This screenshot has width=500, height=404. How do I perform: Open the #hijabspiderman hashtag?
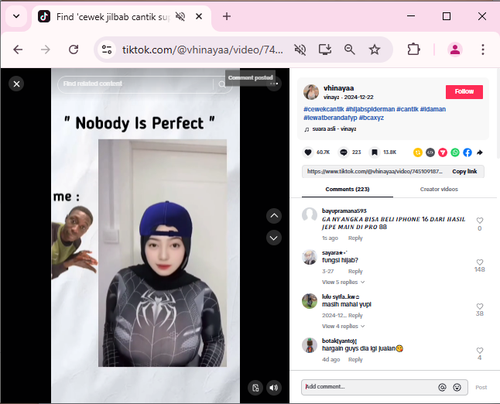pos(370,109)
